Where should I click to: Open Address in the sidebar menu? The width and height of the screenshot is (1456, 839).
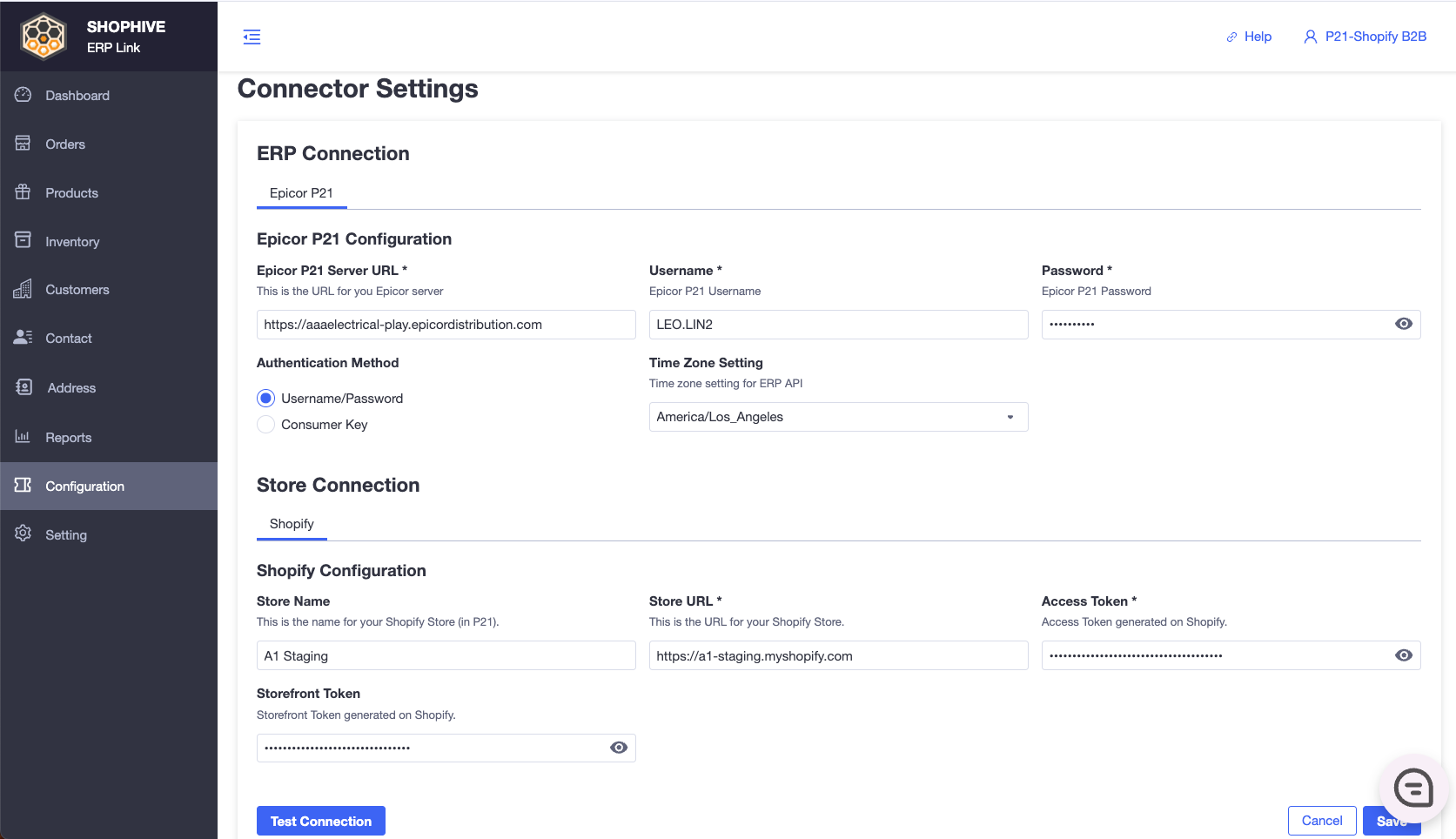[x=109, y=388]
